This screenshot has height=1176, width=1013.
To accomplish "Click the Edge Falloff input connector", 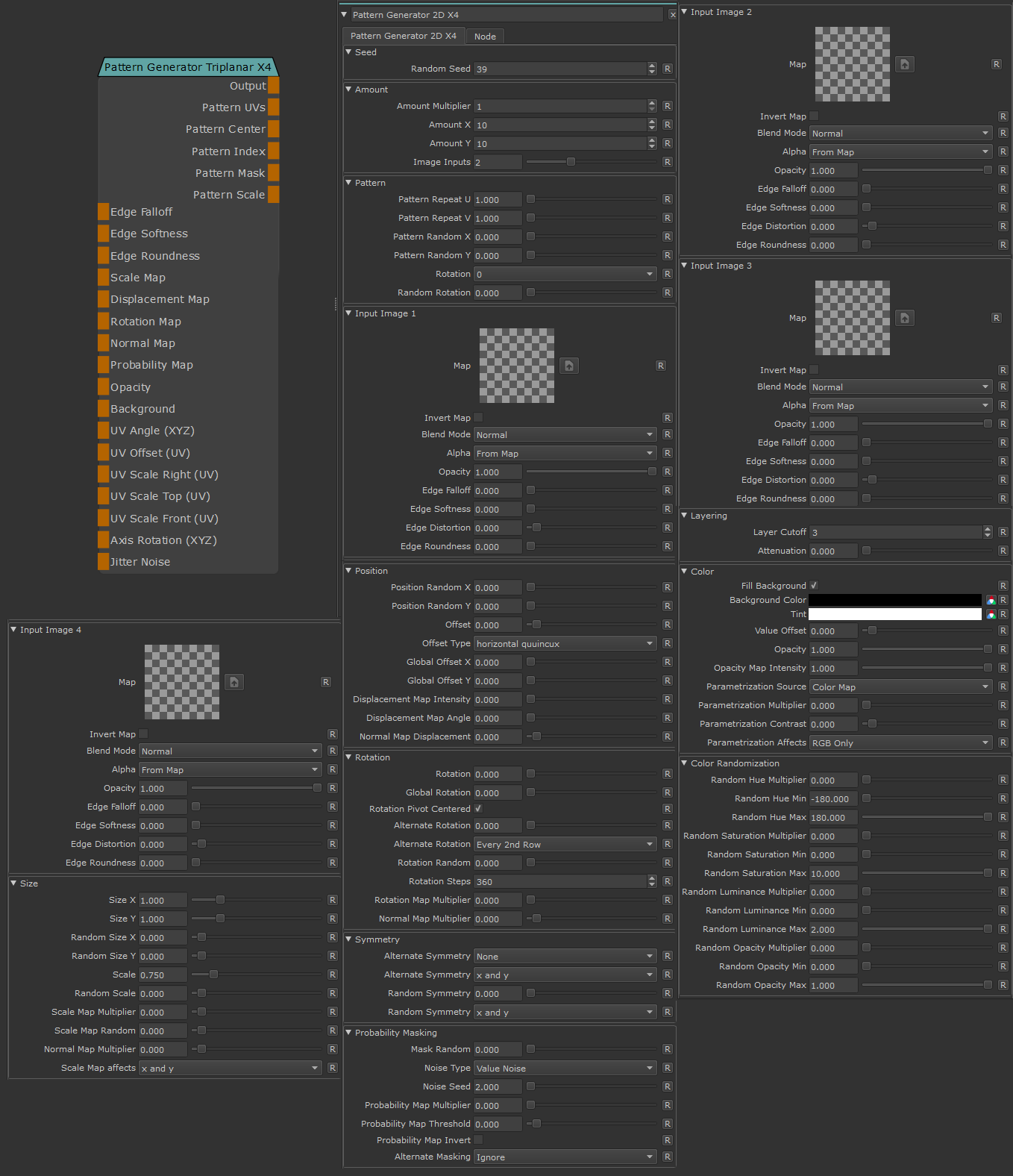I will [x=104, y=212].
